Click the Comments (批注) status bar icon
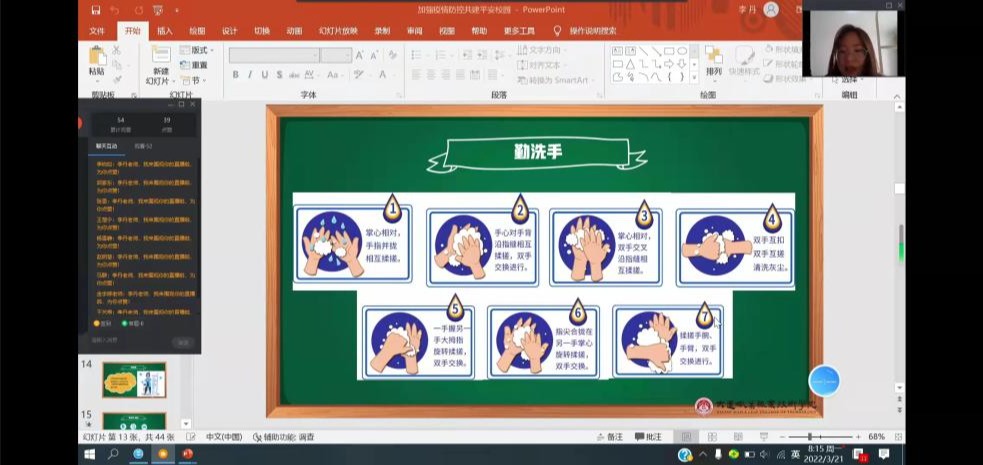983x465 pixels. tap(647, 437)
